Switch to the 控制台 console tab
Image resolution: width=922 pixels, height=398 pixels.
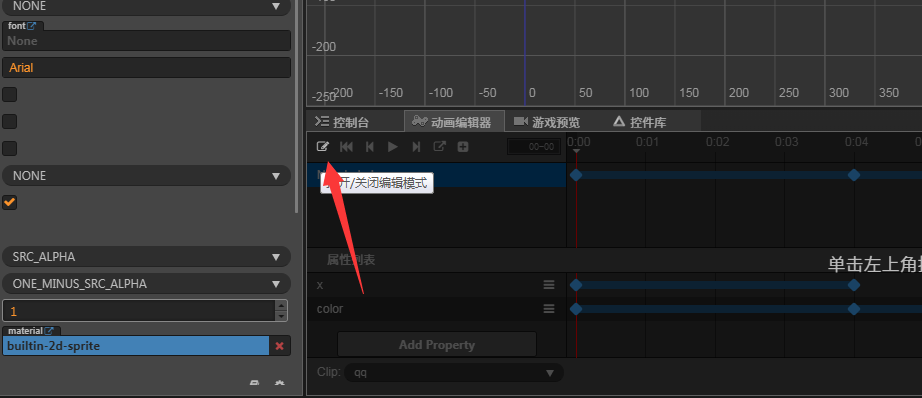[x=342, y=122]
